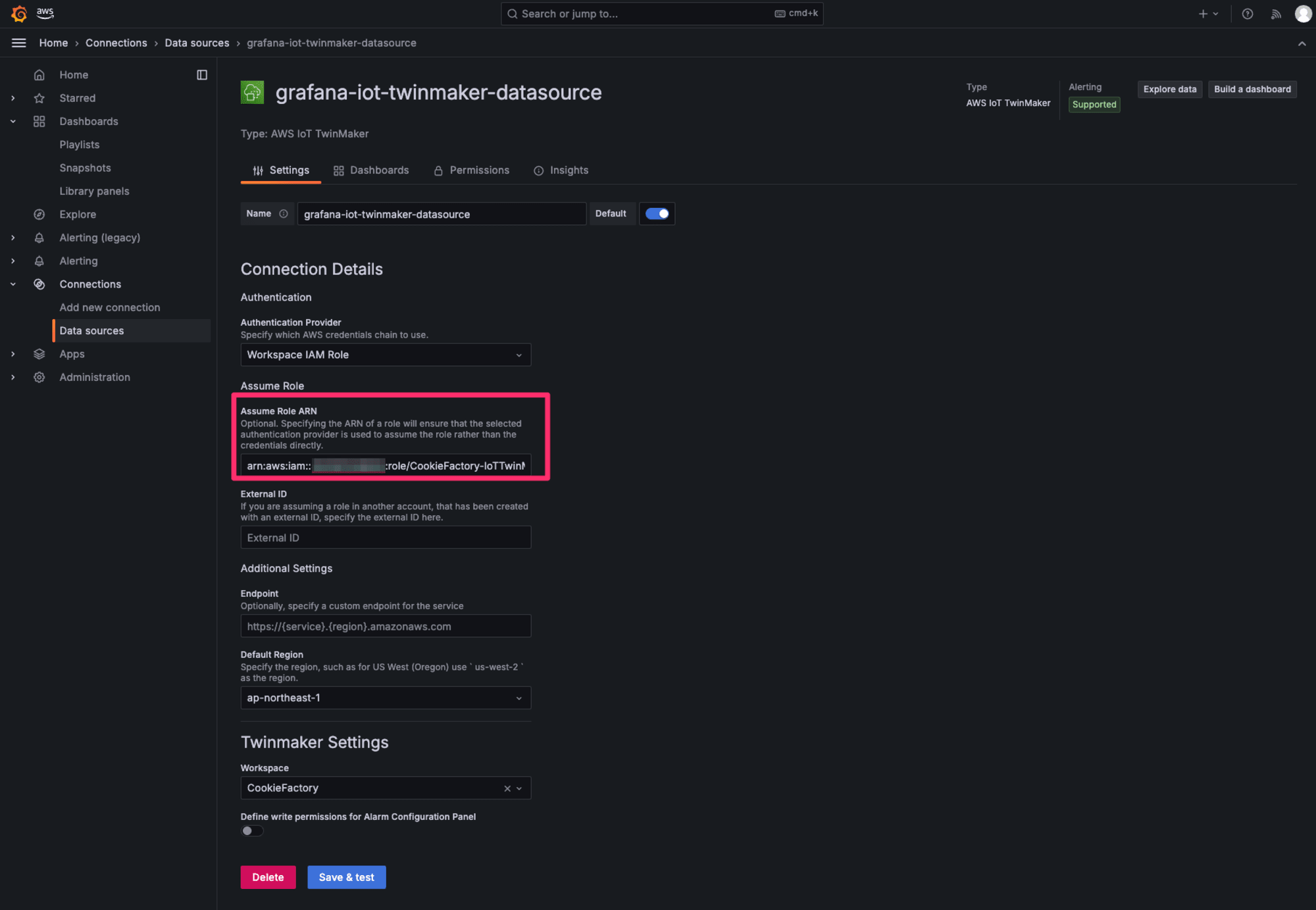Go to Connections breadcrumb link
Screen dimensions: 1316x910
[116, 43]
